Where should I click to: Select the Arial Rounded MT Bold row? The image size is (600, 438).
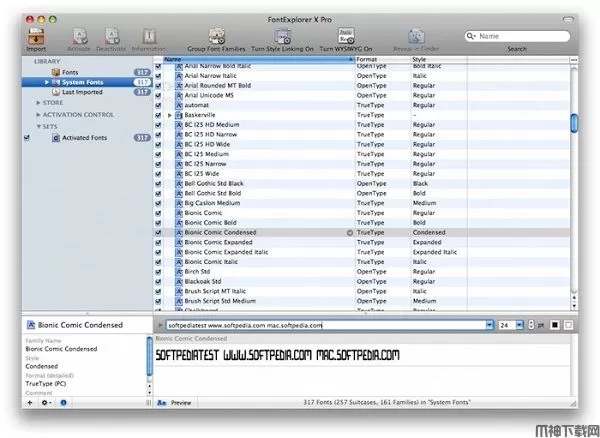[362, 86]
